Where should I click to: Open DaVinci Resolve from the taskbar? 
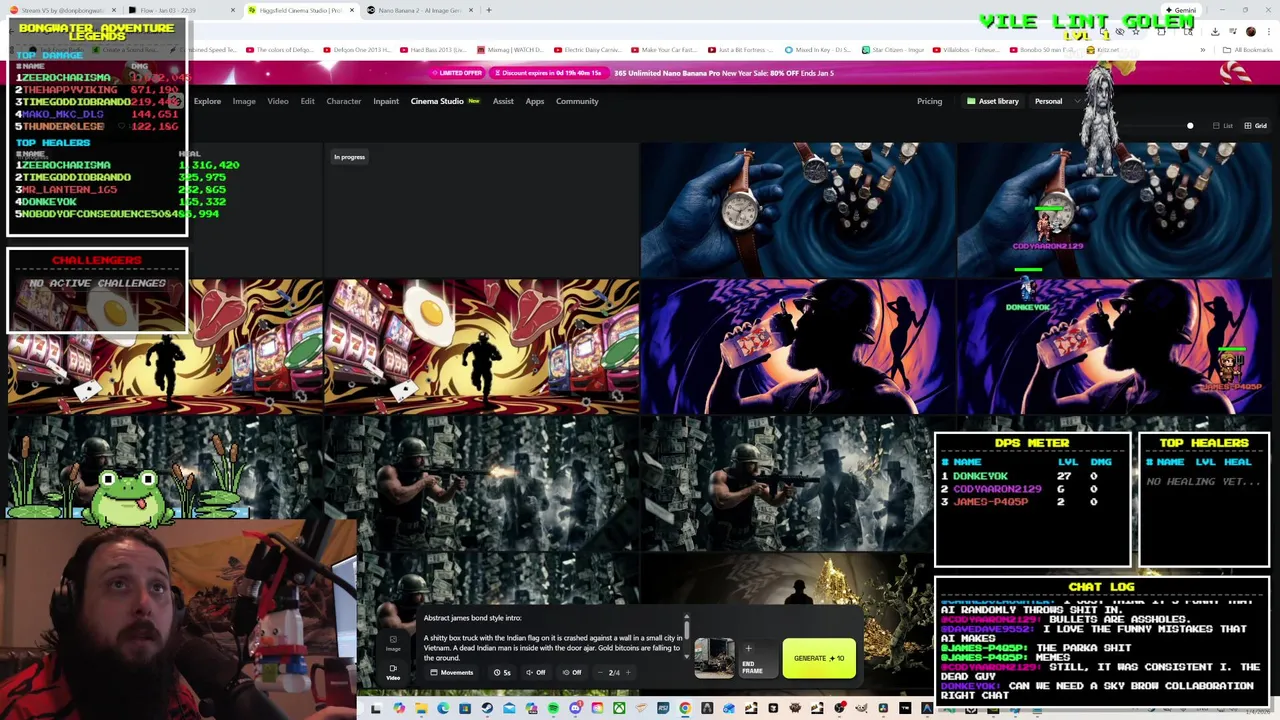[883, 708]
